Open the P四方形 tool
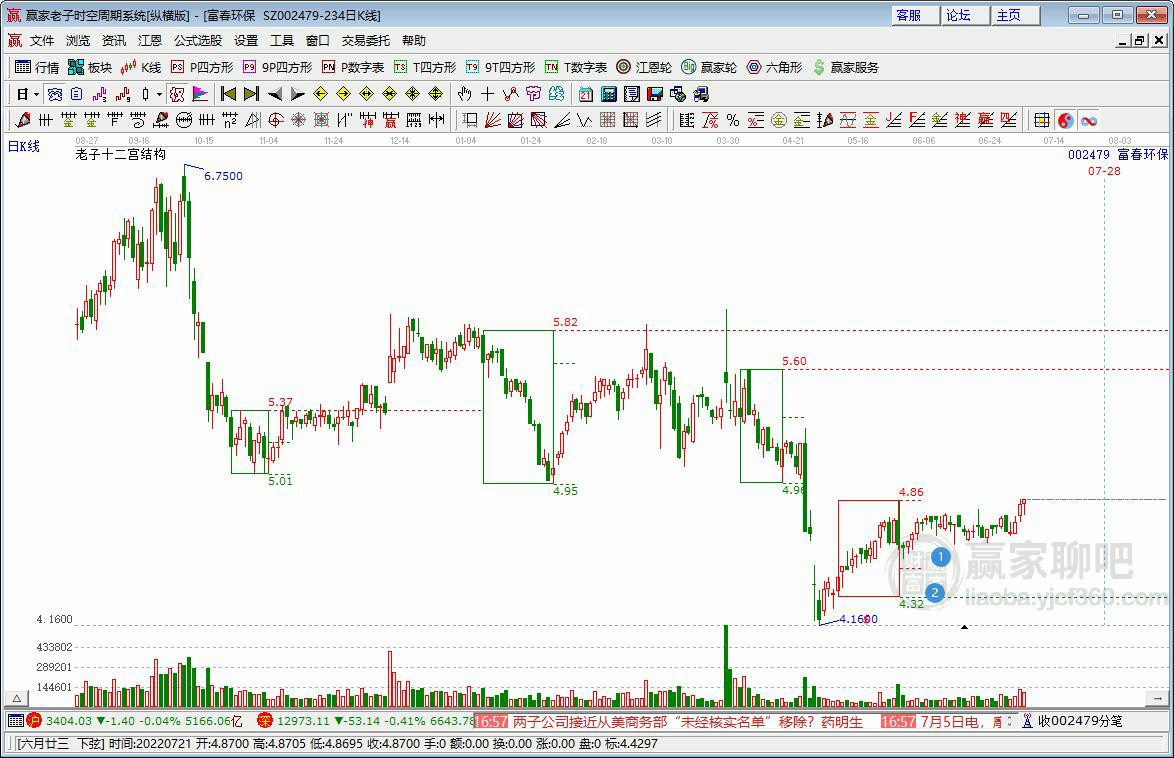The width and height of the screenshot is (1174, 758). [202, 67]
